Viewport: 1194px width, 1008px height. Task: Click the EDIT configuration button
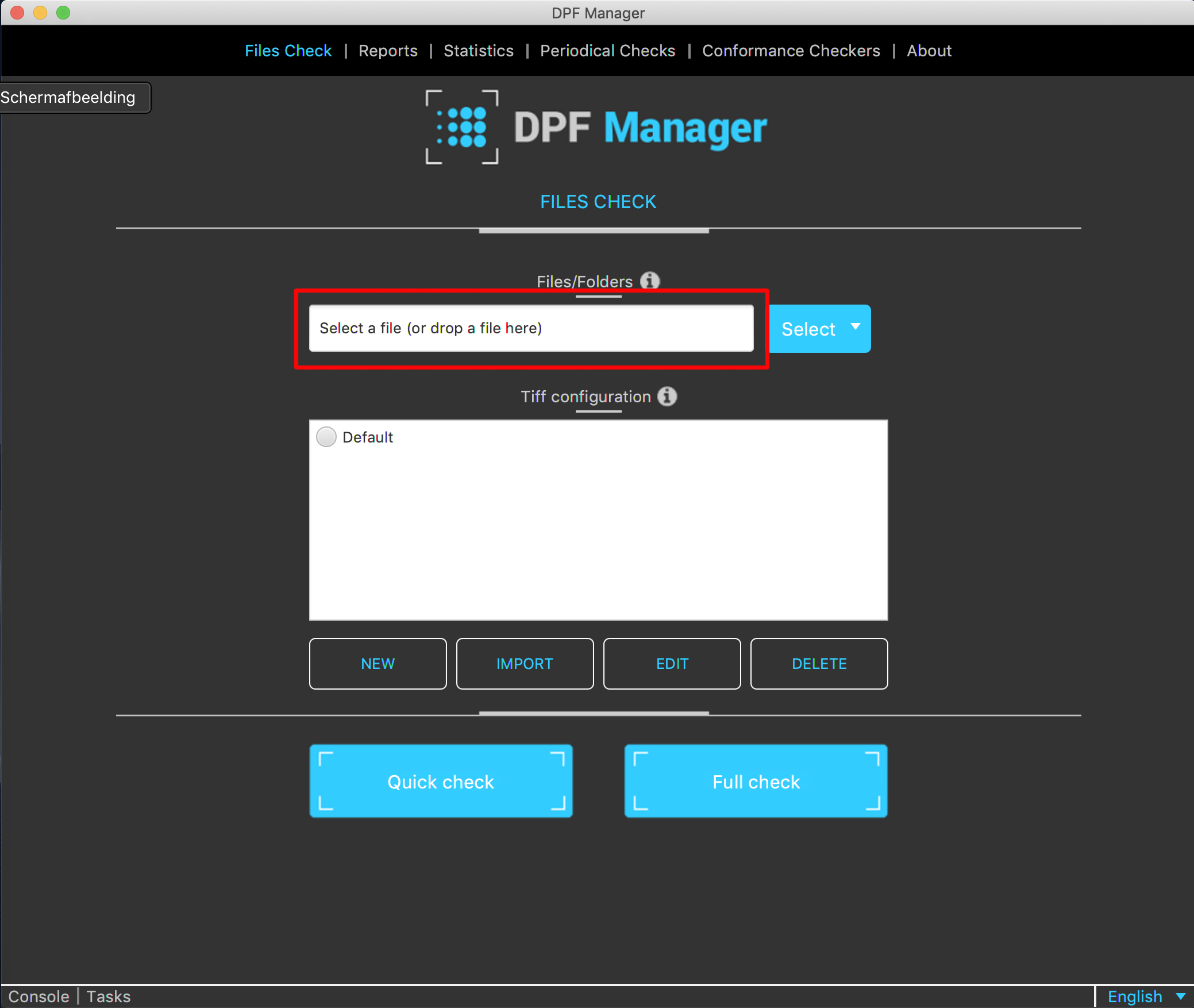(672, 664)
